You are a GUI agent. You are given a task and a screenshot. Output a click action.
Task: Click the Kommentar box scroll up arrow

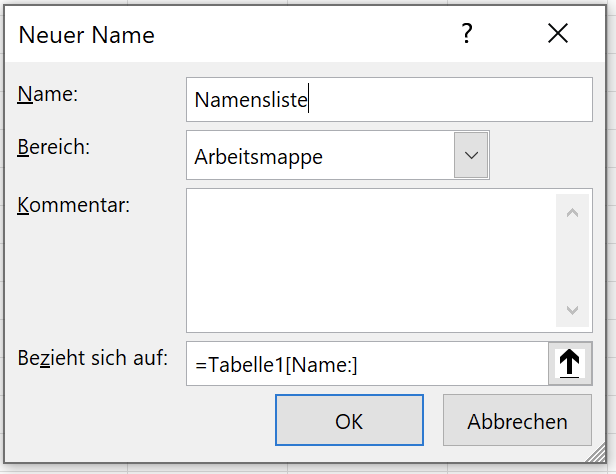click(572, 213)
